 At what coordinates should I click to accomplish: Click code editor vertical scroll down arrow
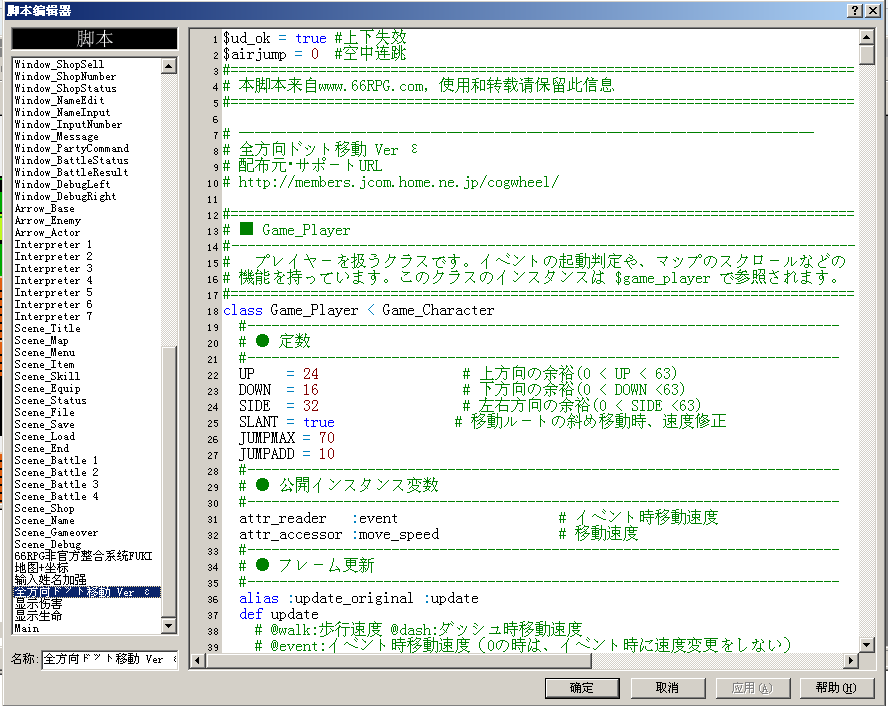(866, 644)
